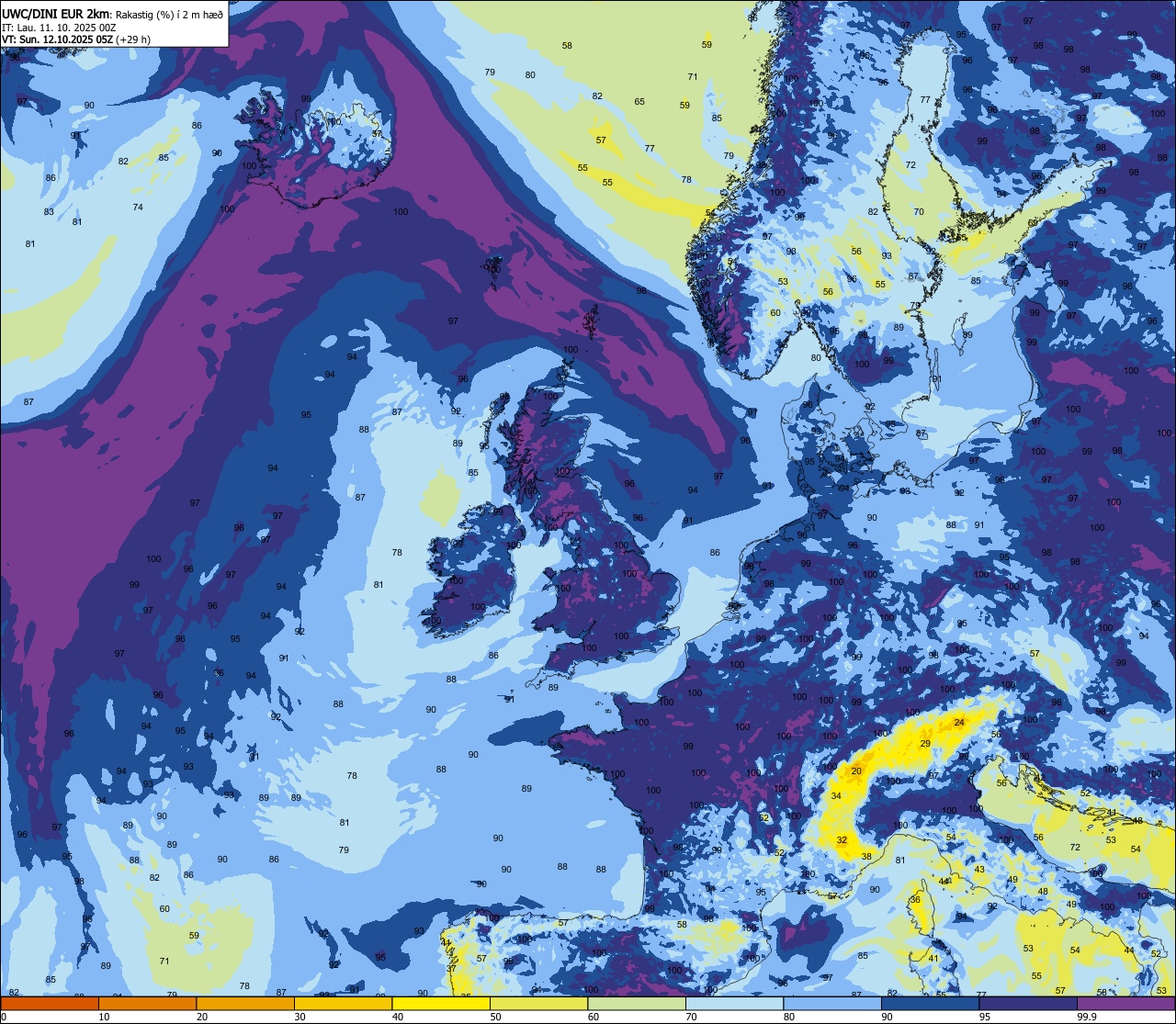
Task: Select the navy 95–99.9 color scale segment
Action: 1028,1003
